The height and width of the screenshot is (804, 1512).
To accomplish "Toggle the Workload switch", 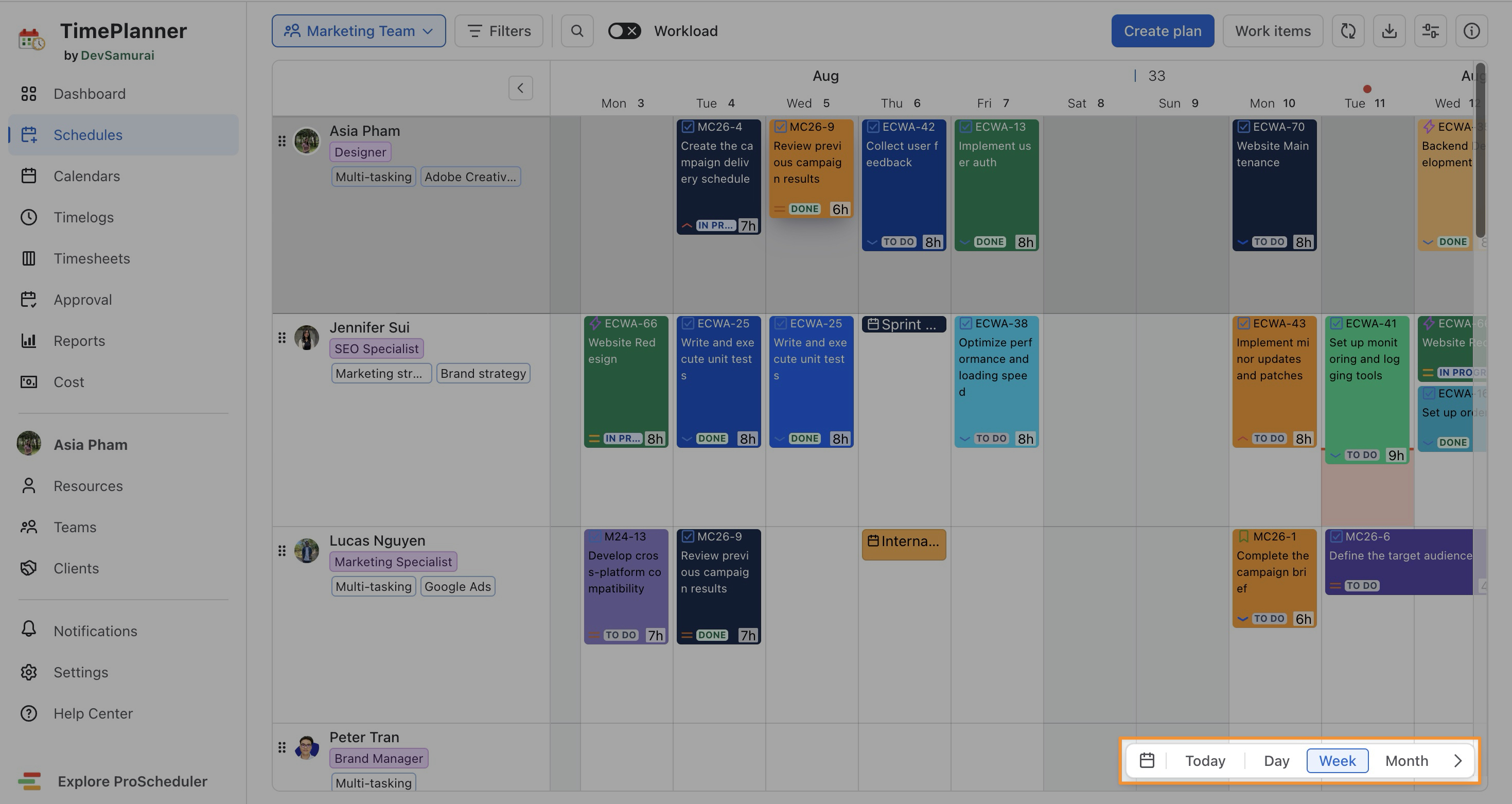I will click(625, 31).
